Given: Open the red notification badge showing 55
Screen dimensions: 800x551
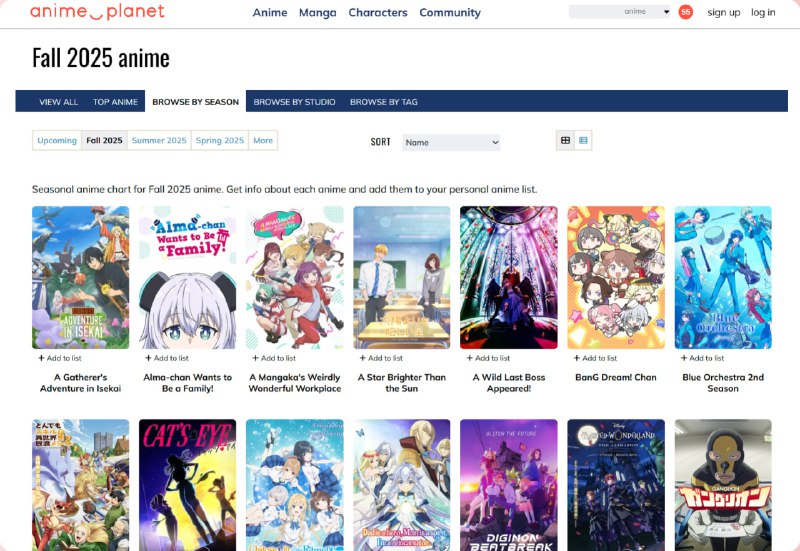Looking at the screenshot, I should 685,12.
